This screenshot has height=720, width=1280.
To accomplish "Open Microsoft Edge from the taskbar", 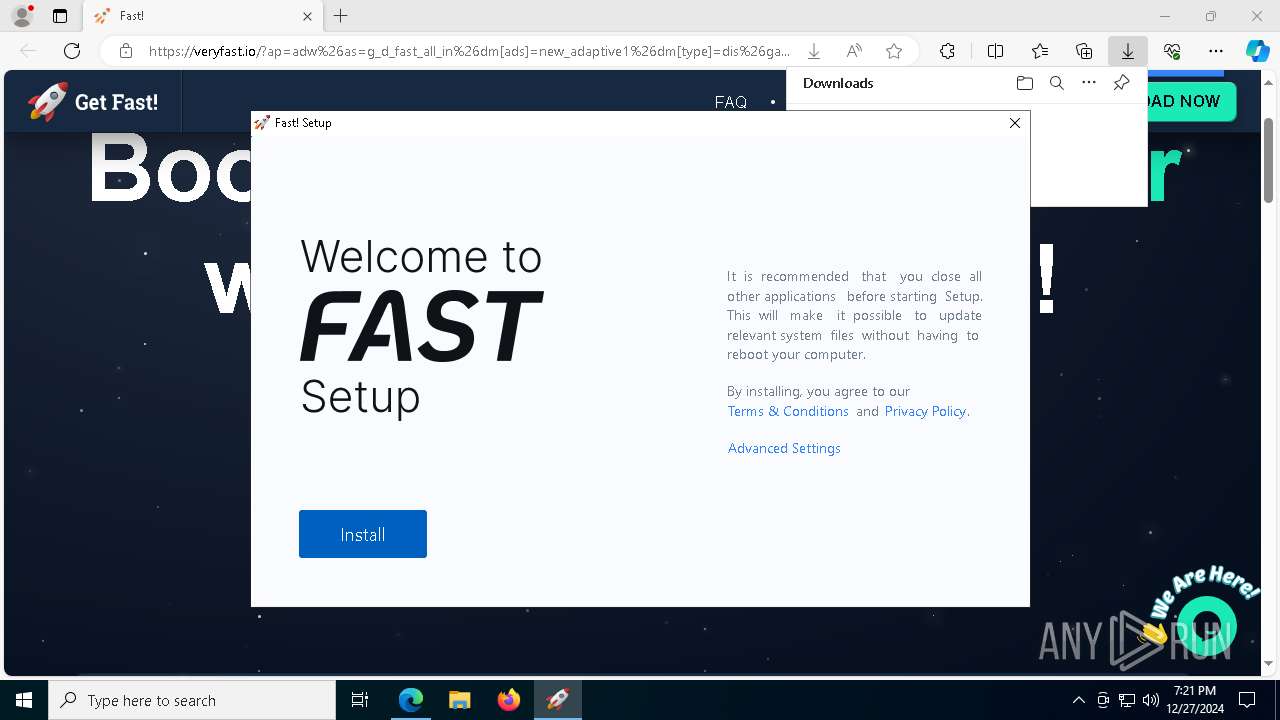I will click(411, 700).
